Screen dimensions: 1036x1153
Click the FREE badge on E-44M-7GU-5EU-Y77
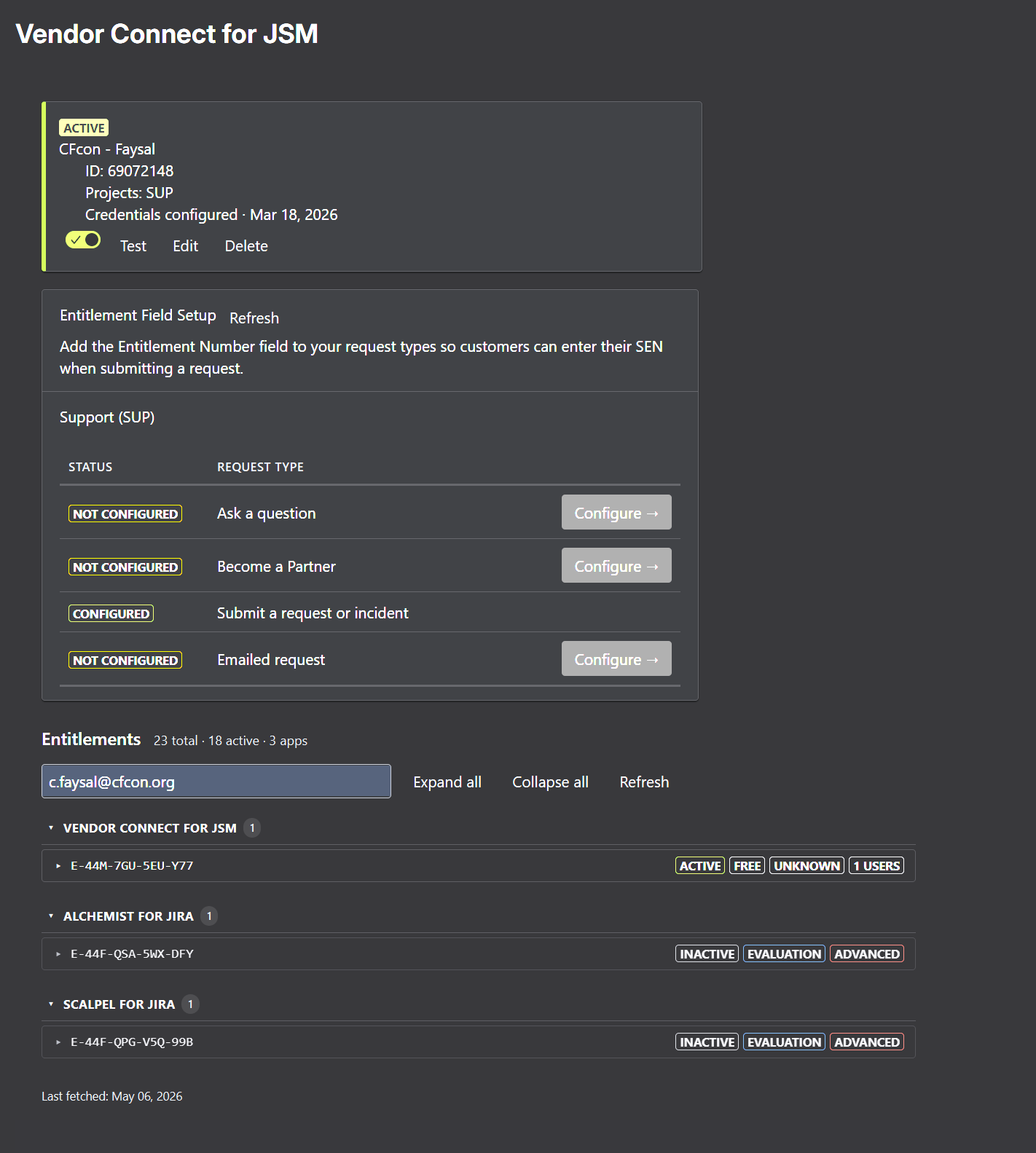[x=747, y=866]
